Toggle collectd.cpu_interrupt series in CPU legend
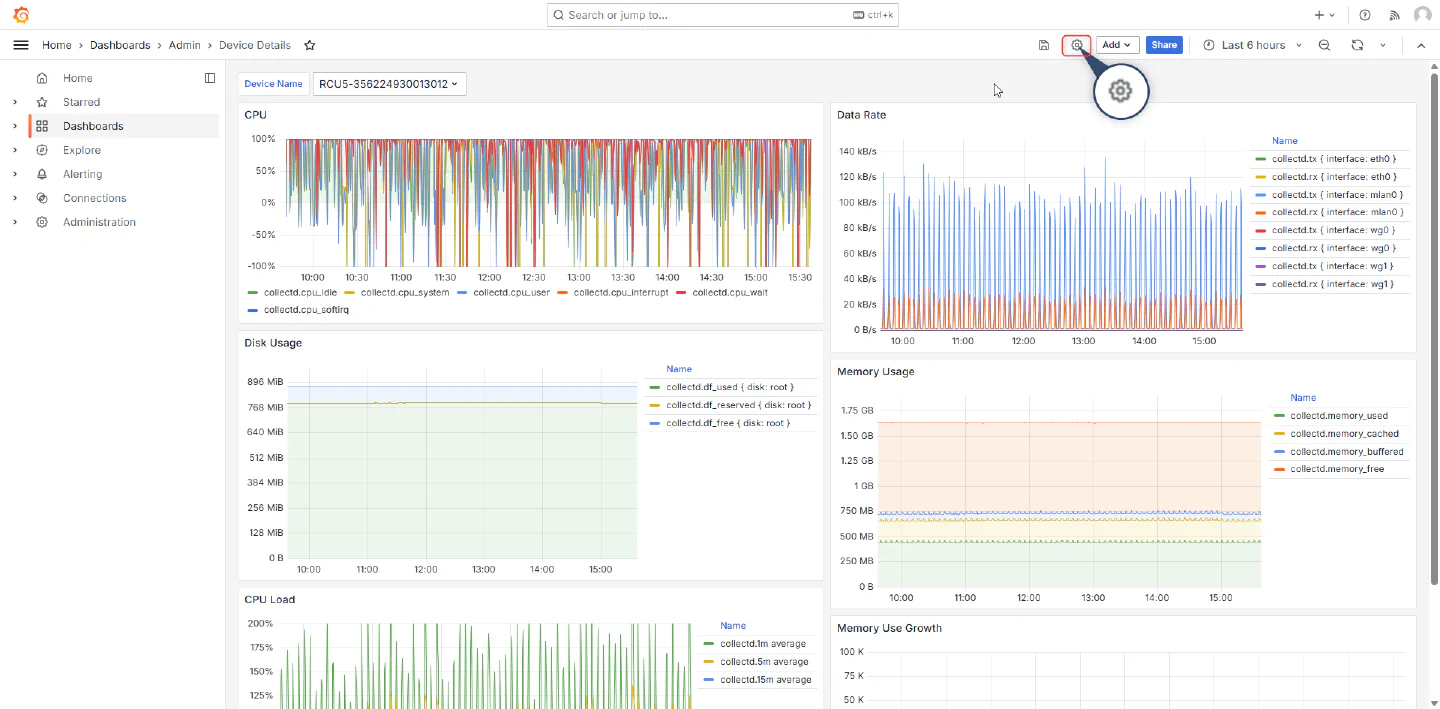 pos(621,292)
